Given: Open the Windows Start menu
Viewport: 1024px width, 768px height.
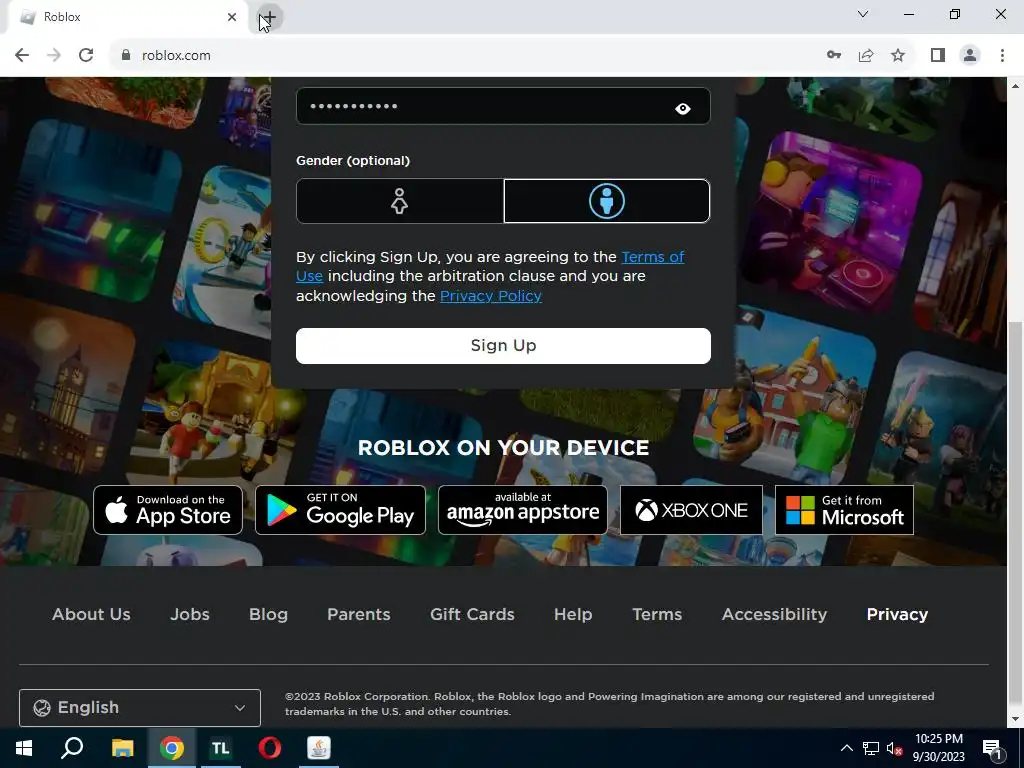Looking at the screenshot, I should pyautogui.click(x=24, y=748).
